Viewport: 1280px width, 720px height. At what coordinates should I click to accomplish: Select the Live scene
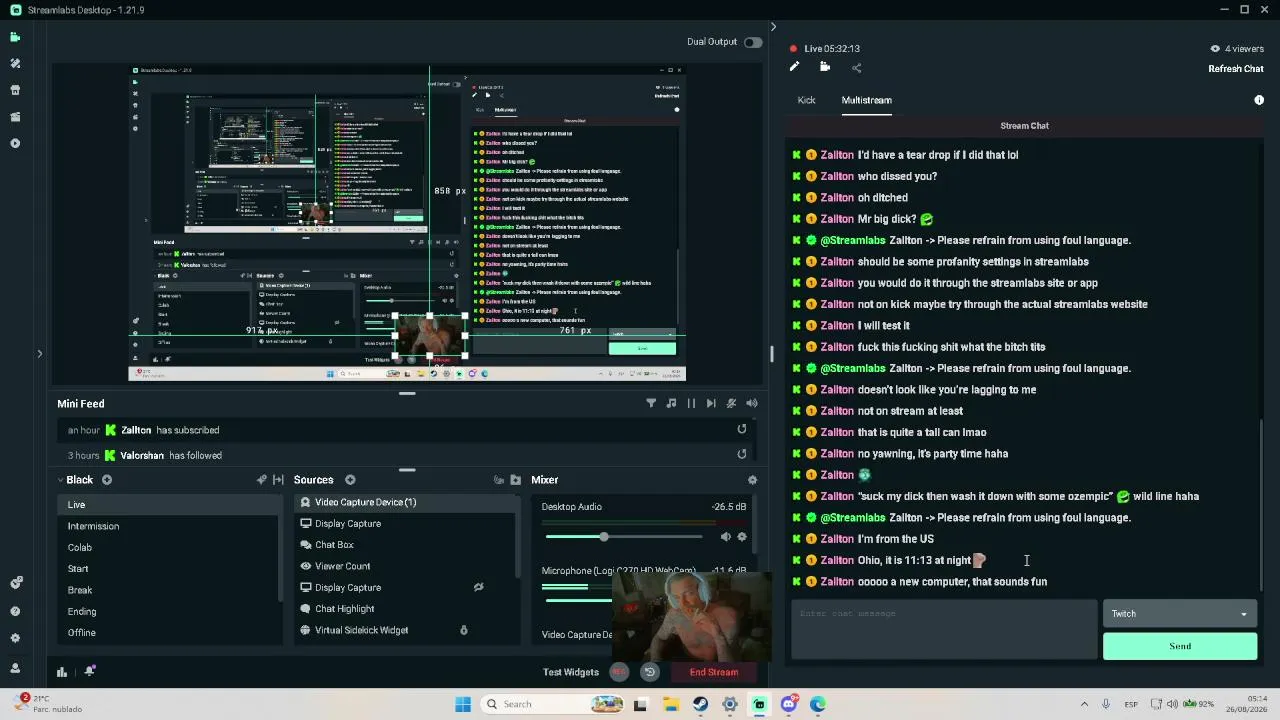(170, 505)
